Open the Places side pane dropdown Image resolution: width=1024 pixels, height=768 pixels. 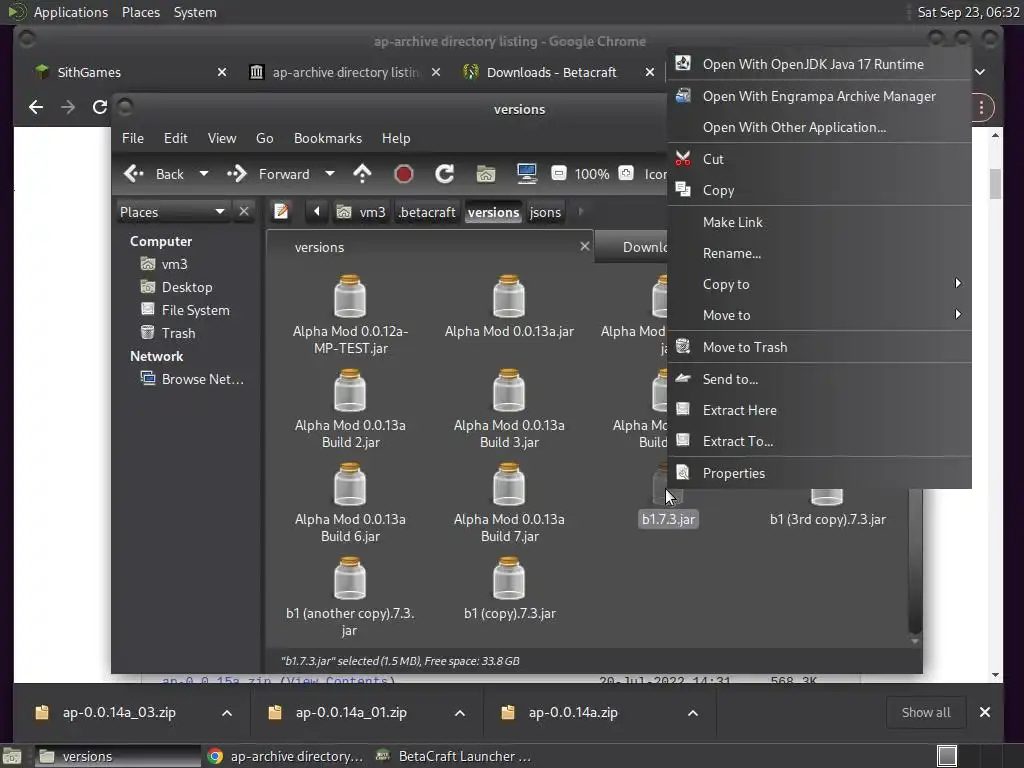tap(172, 212)
